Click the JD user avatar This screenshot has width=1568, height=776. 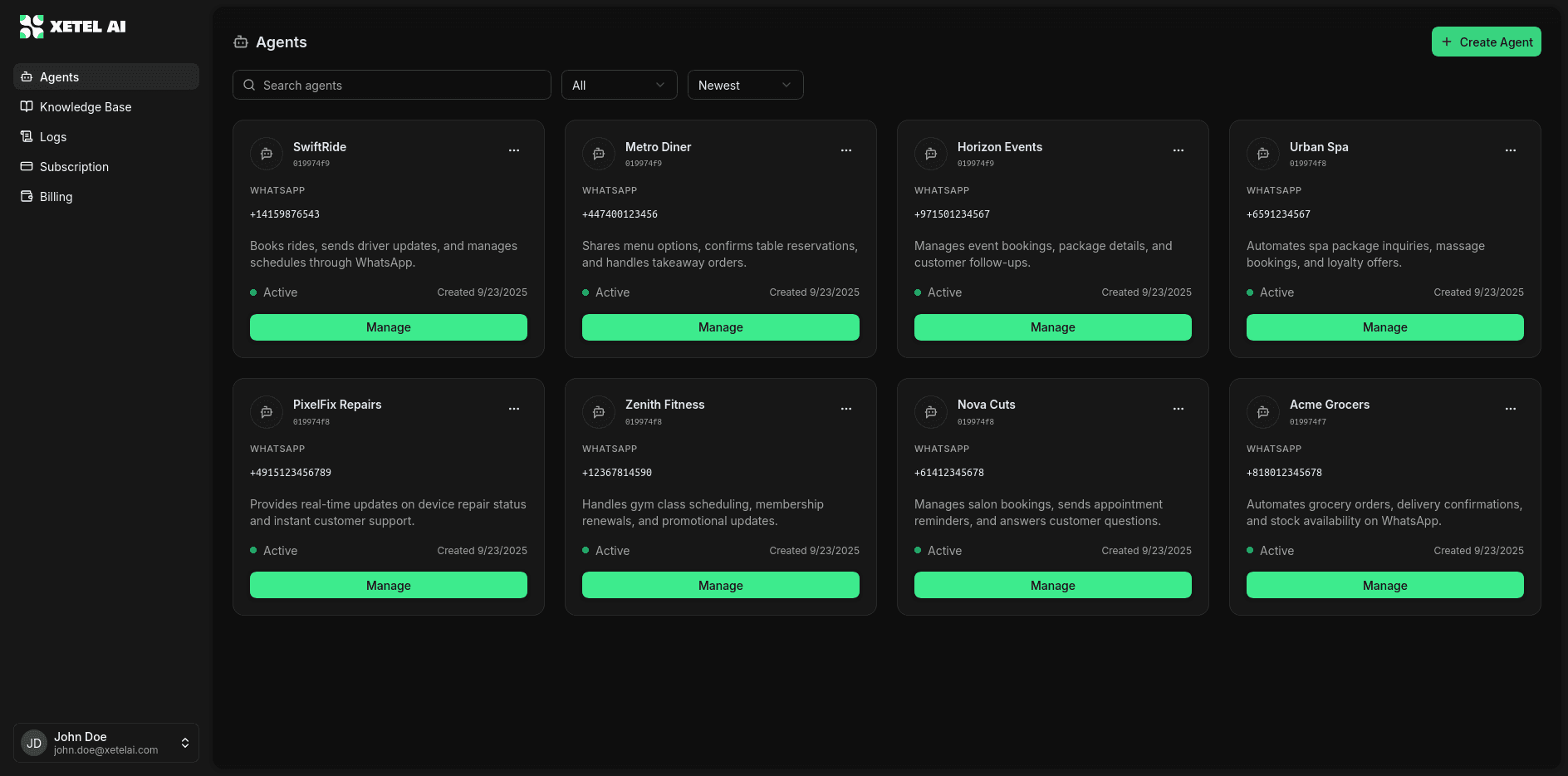tap(34, 743)
